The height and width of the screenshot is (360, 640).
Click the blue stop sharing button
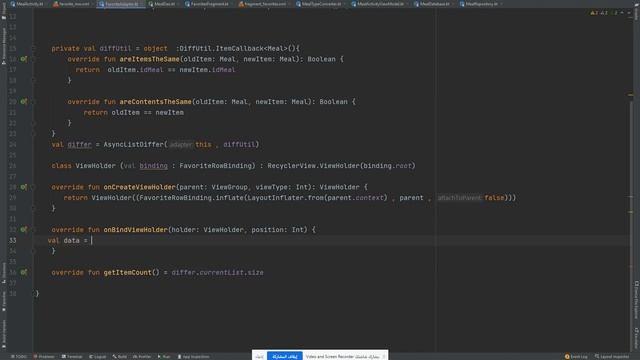click(x=284, y=356)
